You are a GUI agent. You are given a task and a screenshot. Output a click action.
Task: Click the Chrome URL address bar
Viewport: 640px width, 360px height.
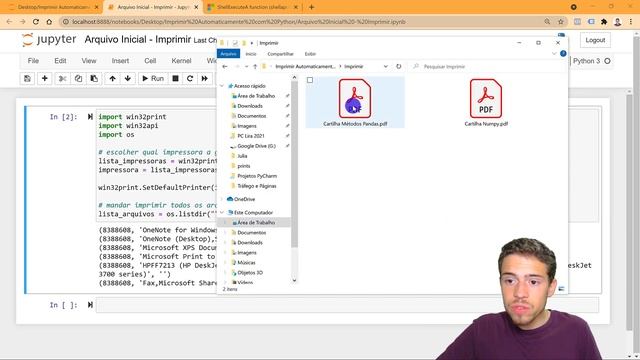pos(302,22)
